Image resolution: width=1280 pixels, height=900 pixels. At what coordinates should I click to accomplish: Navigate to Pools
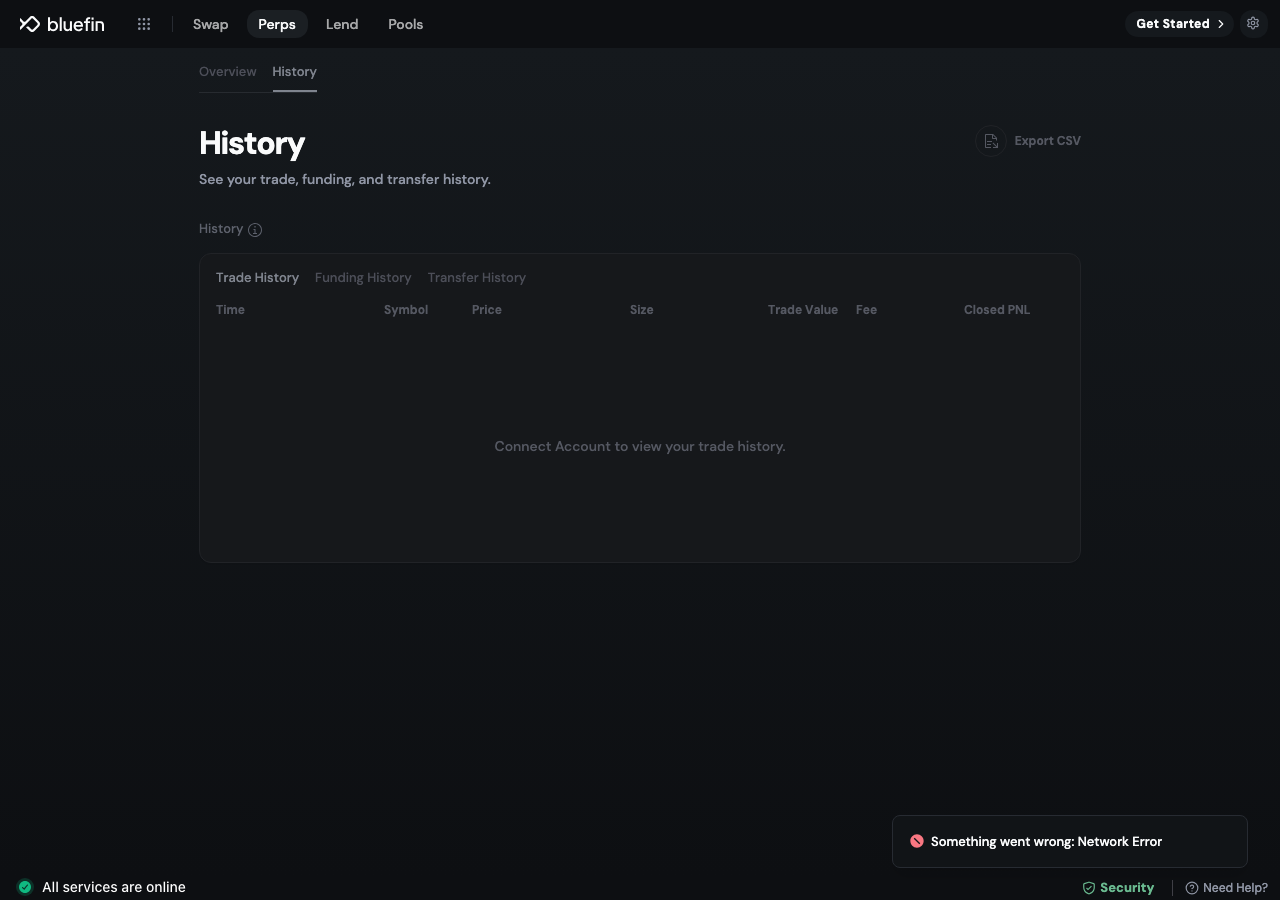[x=406, y=24]
